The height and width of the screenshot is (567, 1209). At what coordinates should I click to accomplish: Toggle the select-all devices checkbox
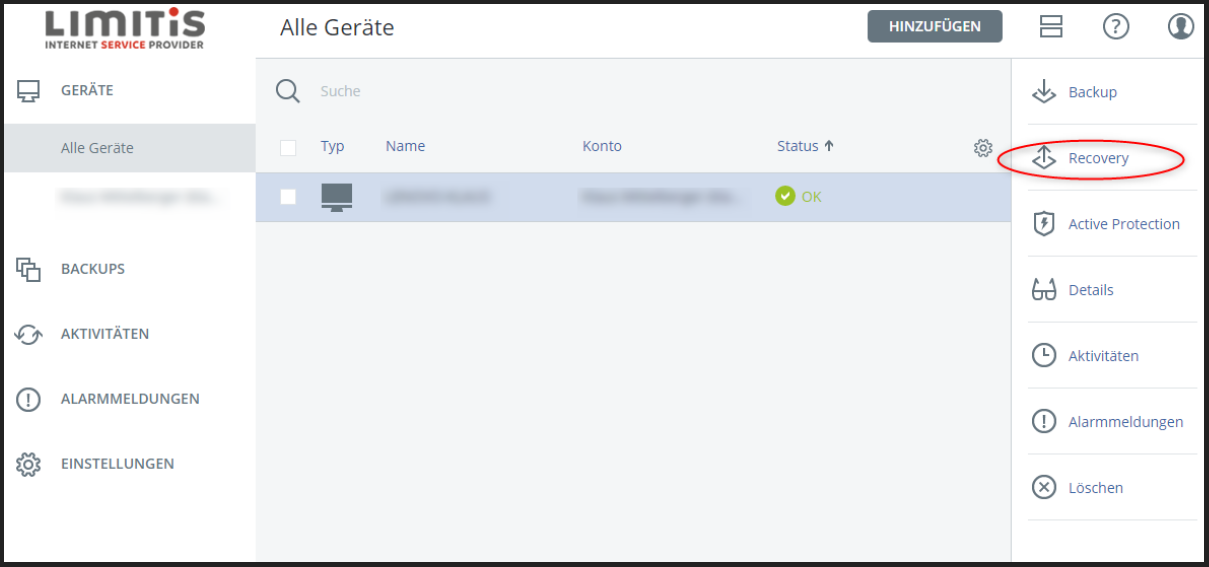(x=288, y=148)
